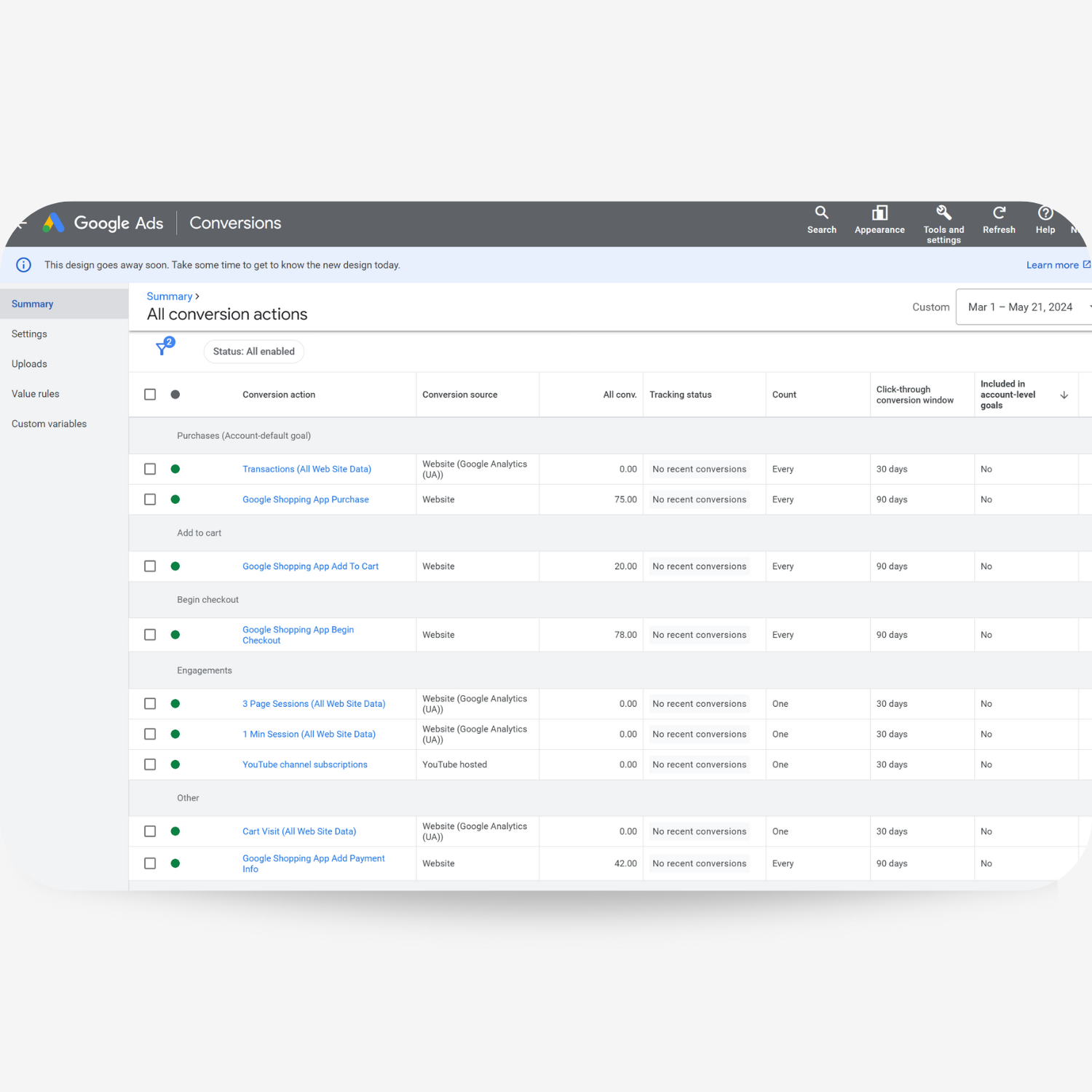The width and height of the screenshot is (1092, 1092).
Task: Click YouTube hosted conversion source cell
Action: click(x=455, y=764)
